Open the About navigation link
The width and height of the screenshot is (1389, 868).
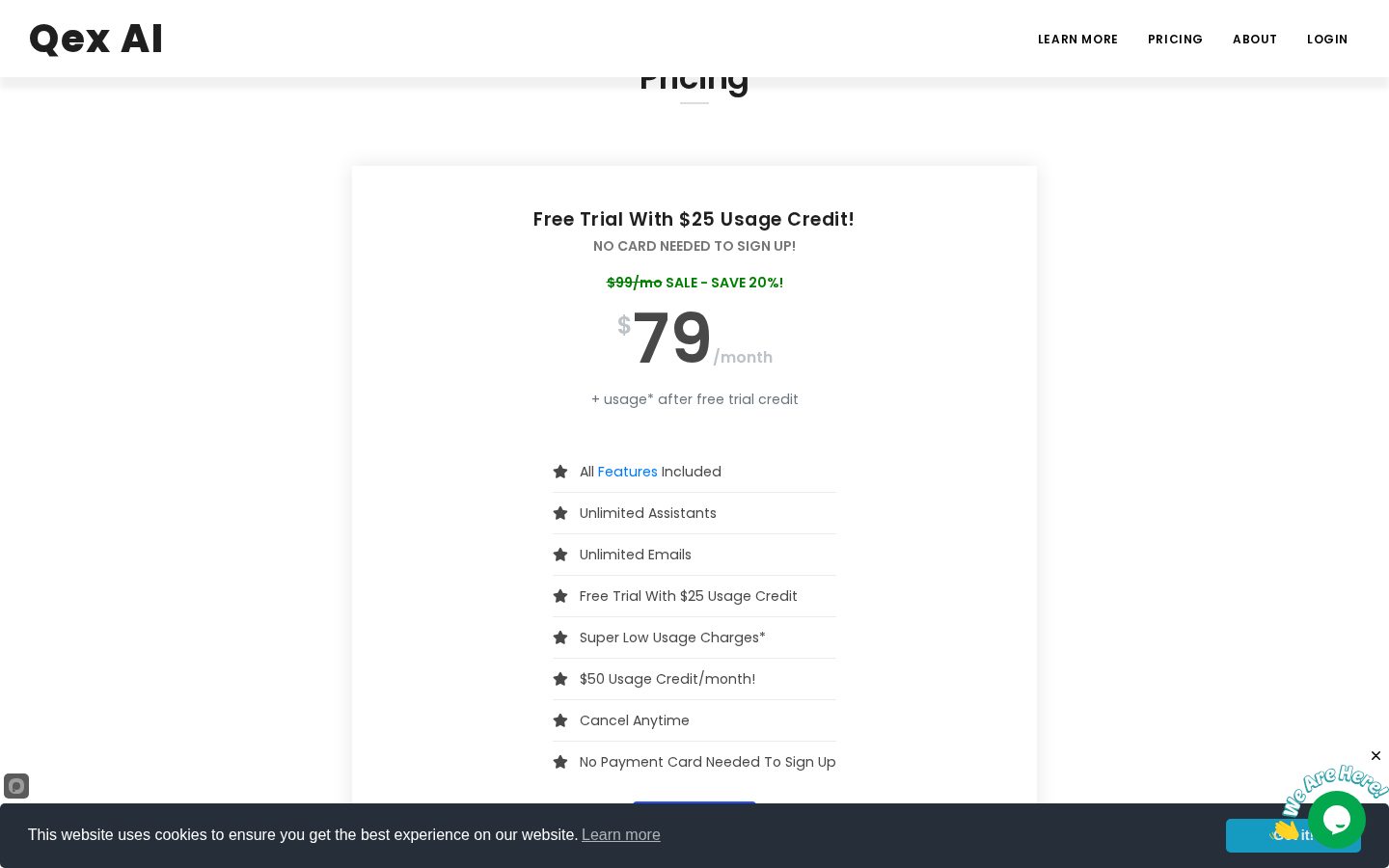coord(1255,40)
